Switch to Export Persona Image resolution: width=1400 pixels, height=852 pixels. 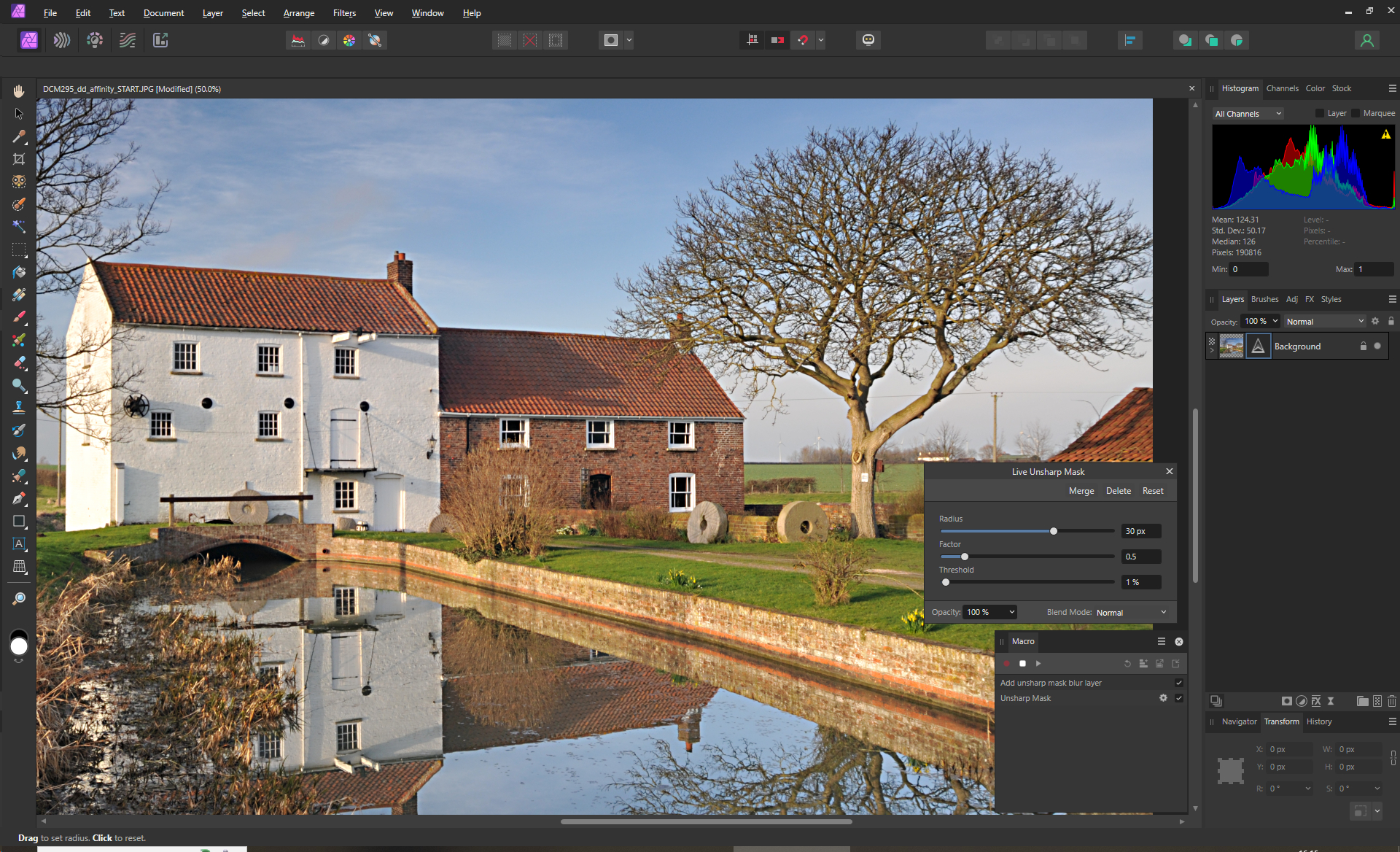coord(160,40)
